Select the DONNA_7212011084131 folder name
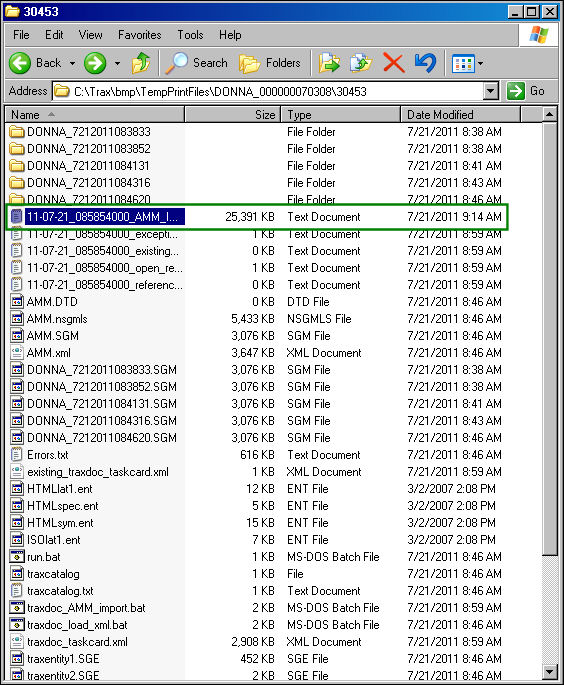Image resolution: width=564 pixels, height=685 pixels. (88, 166)
